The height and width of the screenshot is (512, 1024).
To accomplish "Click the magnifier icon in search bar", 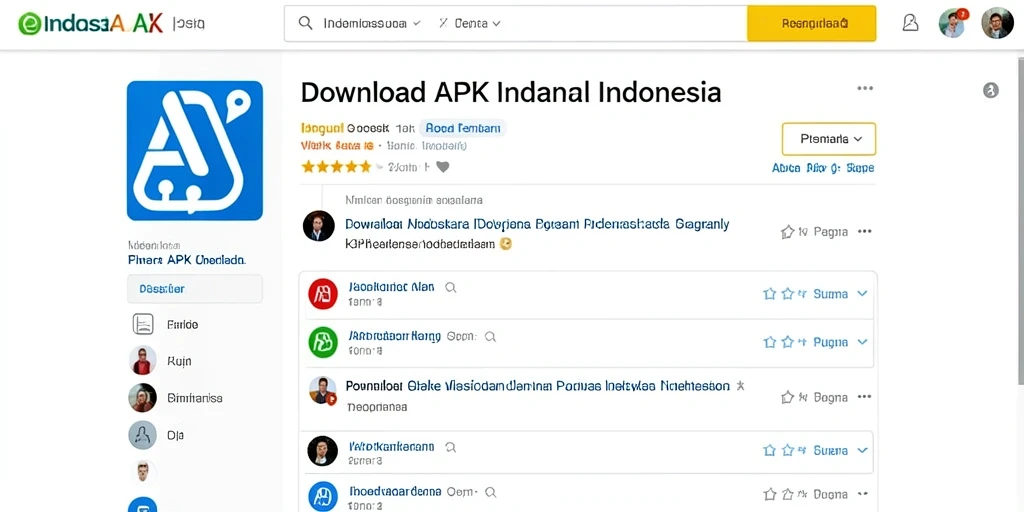I will pyautogui.click(x=305, y=23).
